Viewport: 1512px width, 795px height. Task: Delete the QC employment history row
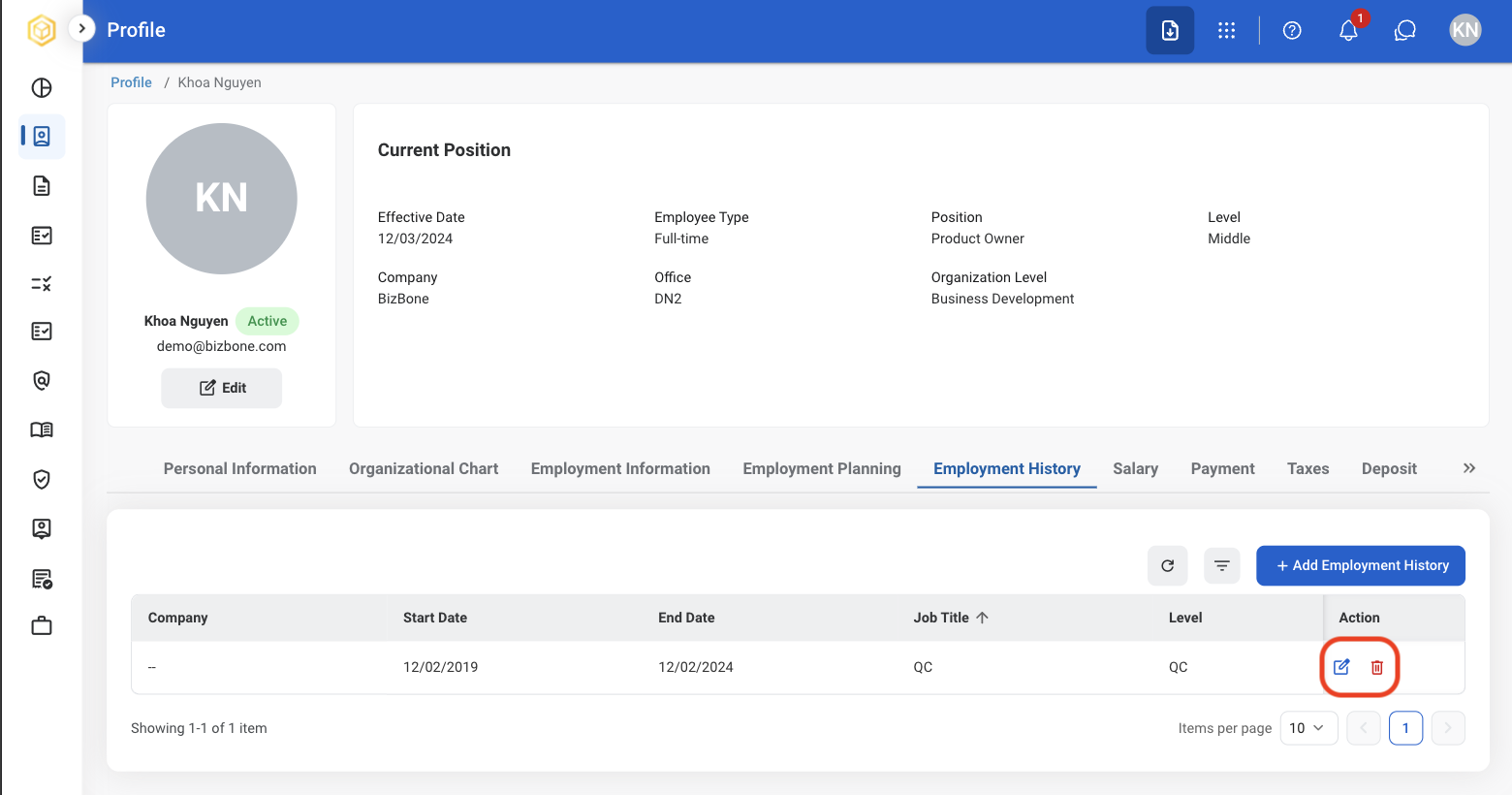tap(1377, 667)
